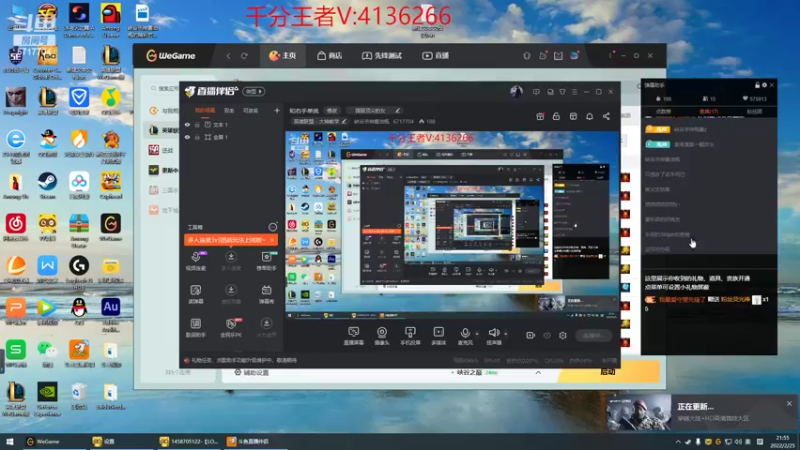The image size is (800, 450).
Task: Open microphone options arrow
Action: pos(477,334)
